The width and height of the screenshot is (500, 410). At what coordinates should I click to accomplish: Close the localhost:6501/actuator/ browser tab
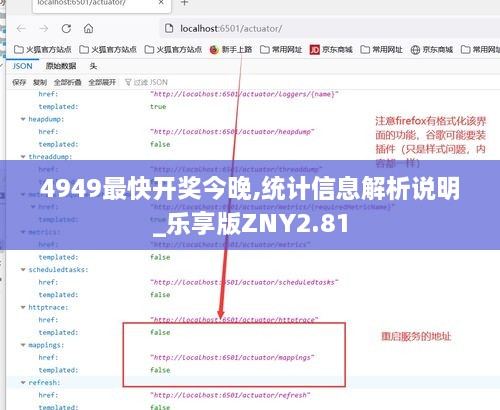(161, 3)
